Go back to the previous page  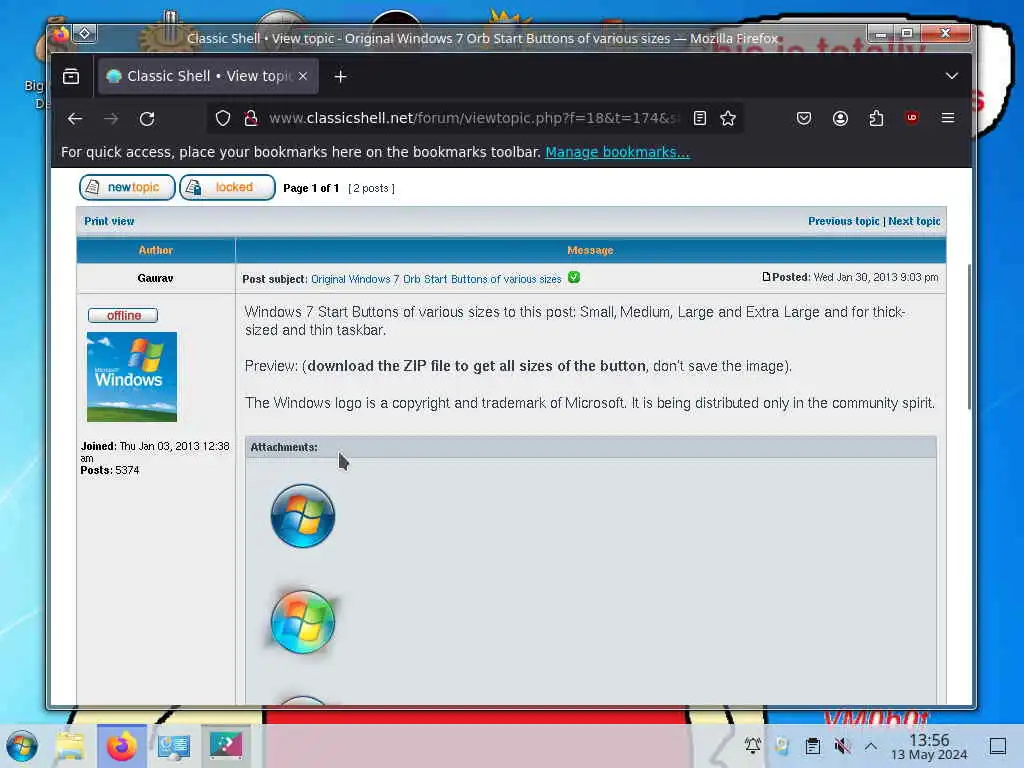(75, 118)
